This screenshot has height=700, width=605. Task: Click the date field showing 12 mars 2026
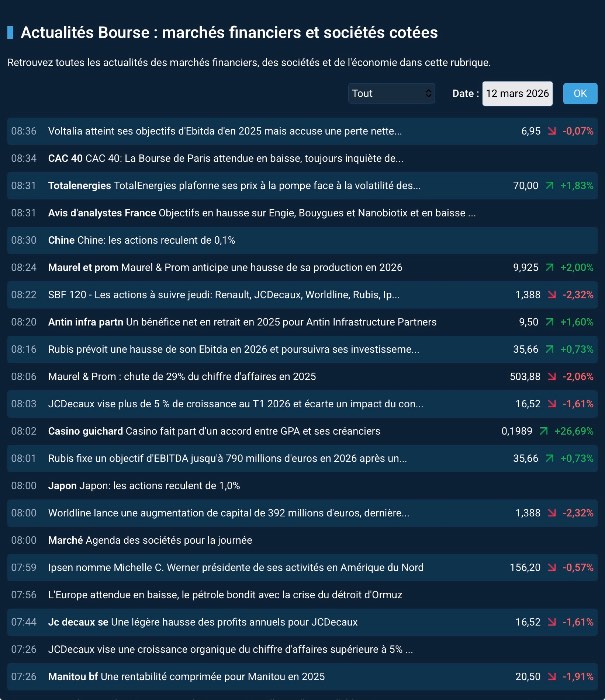coord(517,93)
